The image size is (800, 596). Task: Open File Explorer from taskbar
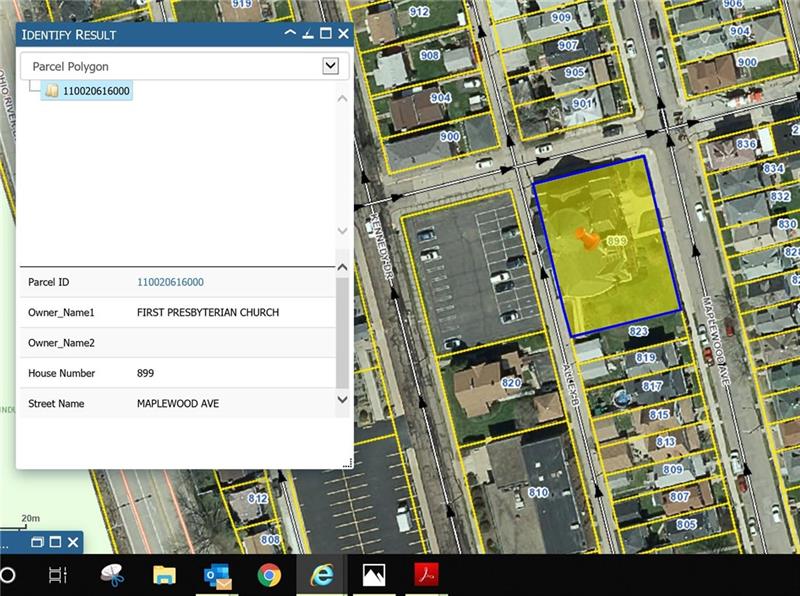pyautogui.click(x=164, y=575)
